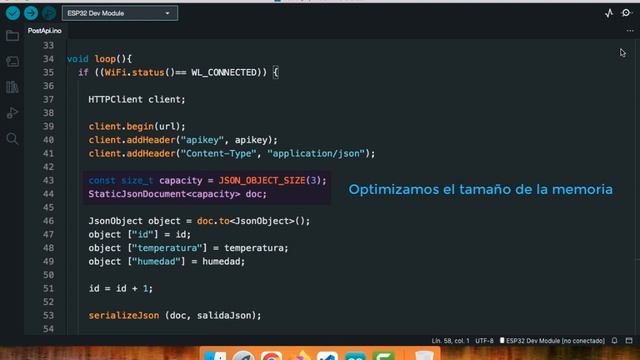This screenshot has width=640, height=360.
Task: Click on client.begin(url); line
Action: click(137, 126)
